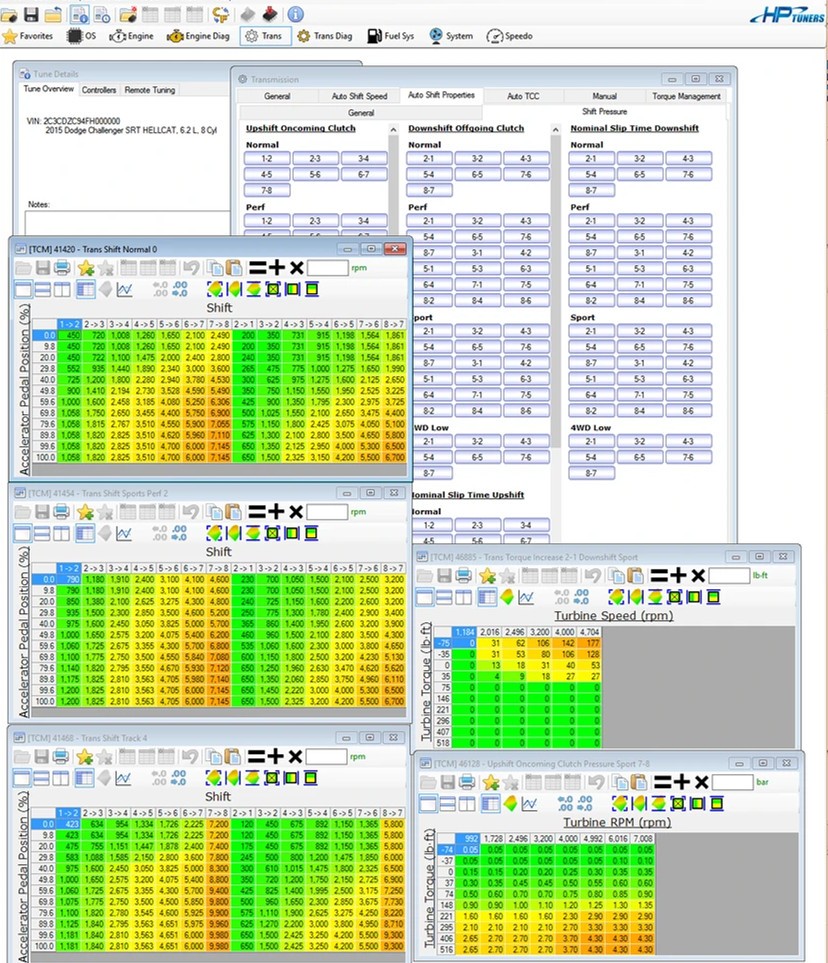
Task: Click multiply operator in Trans Shift Normal 0 window
Action: (297, 268)
